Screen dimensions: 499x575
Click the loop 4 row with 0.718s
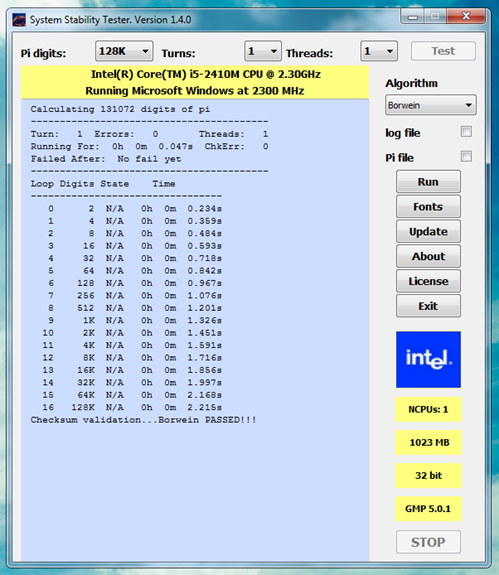click(135, 259)
